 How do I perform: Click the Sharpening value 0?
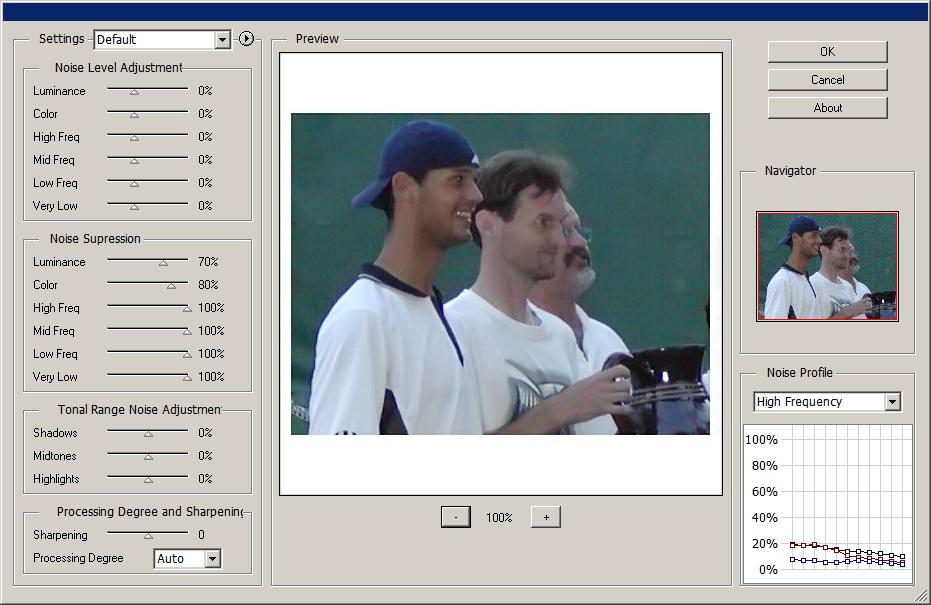(x=201, y=535)
